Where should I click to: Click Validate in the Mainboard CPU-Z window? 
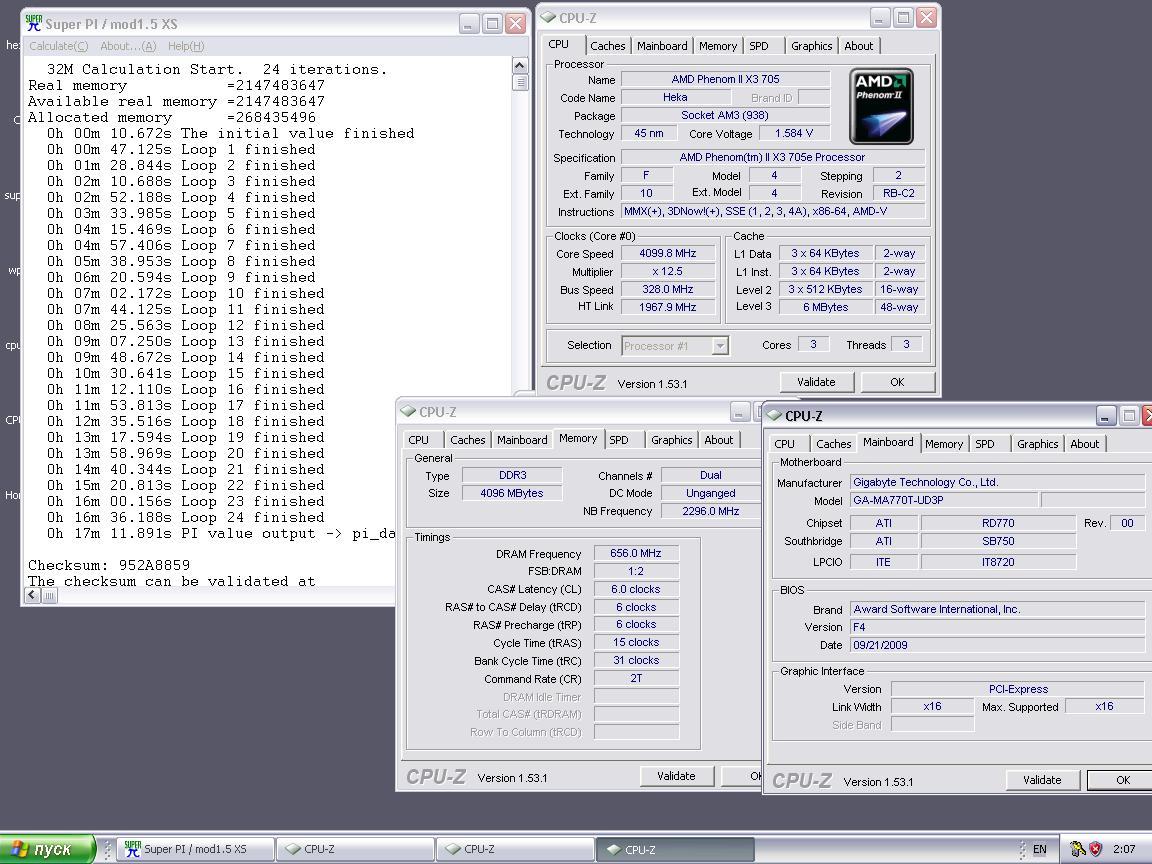click(1042, 780)
